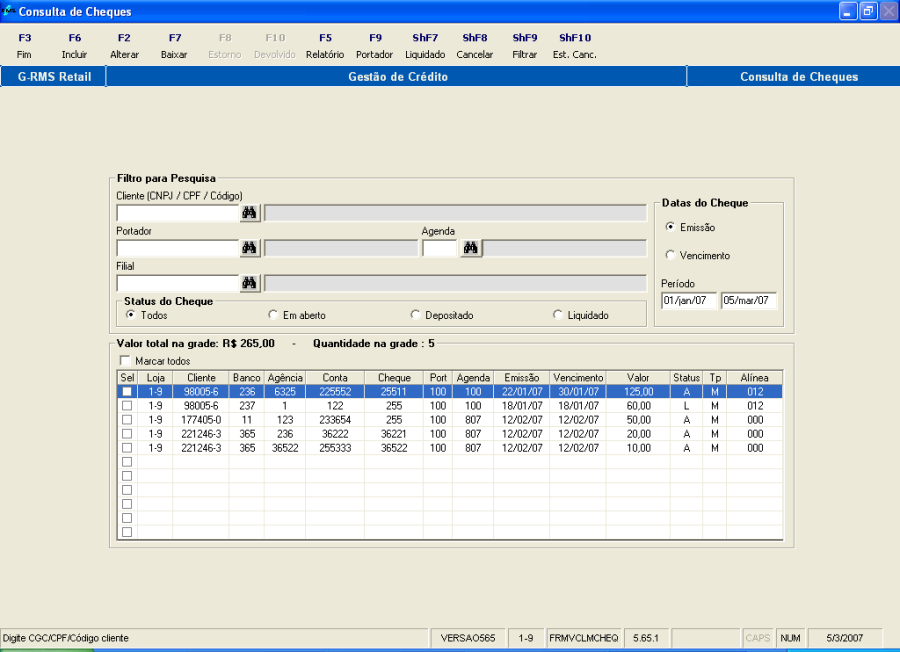Click Cliente CNPJ/CPF input field
900x652 pixels.
pyautogui.click(x=177, y=213)
